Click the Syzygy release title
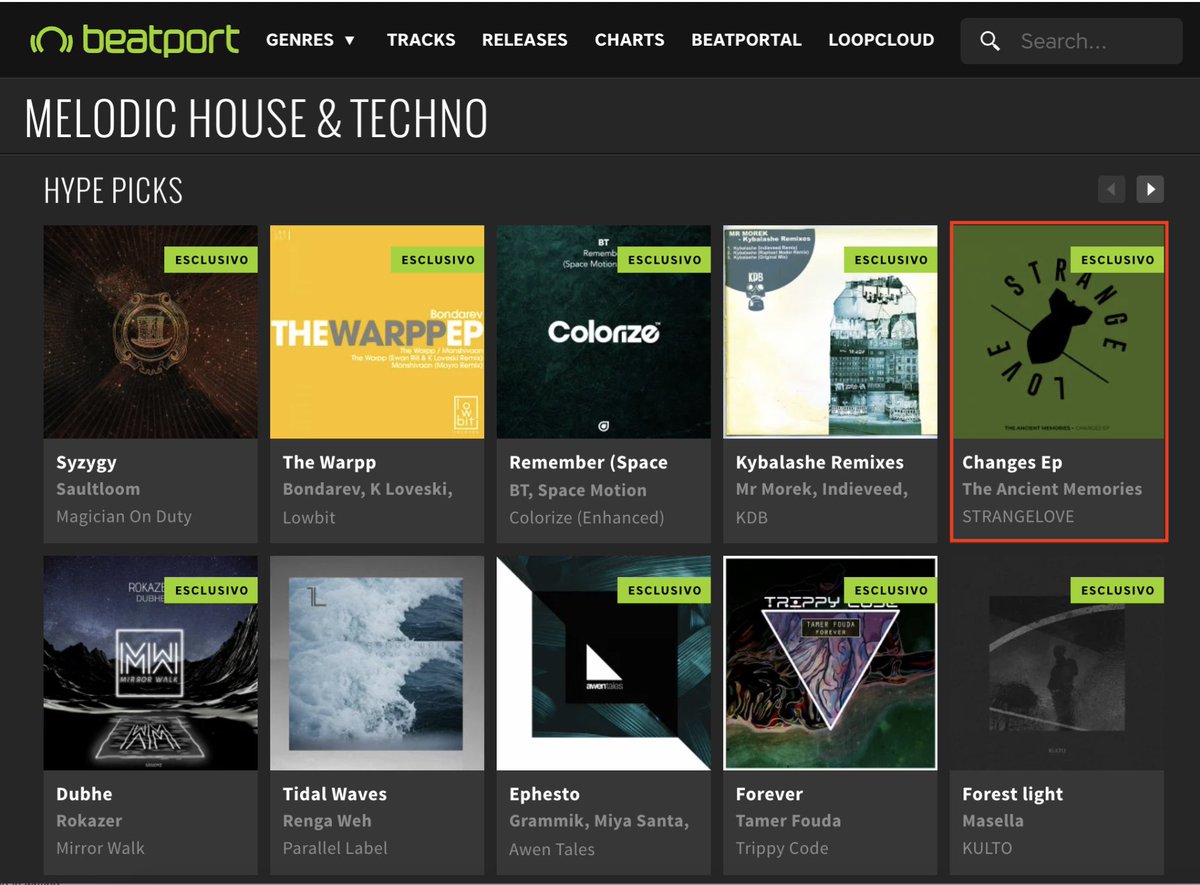 (87, 463)
